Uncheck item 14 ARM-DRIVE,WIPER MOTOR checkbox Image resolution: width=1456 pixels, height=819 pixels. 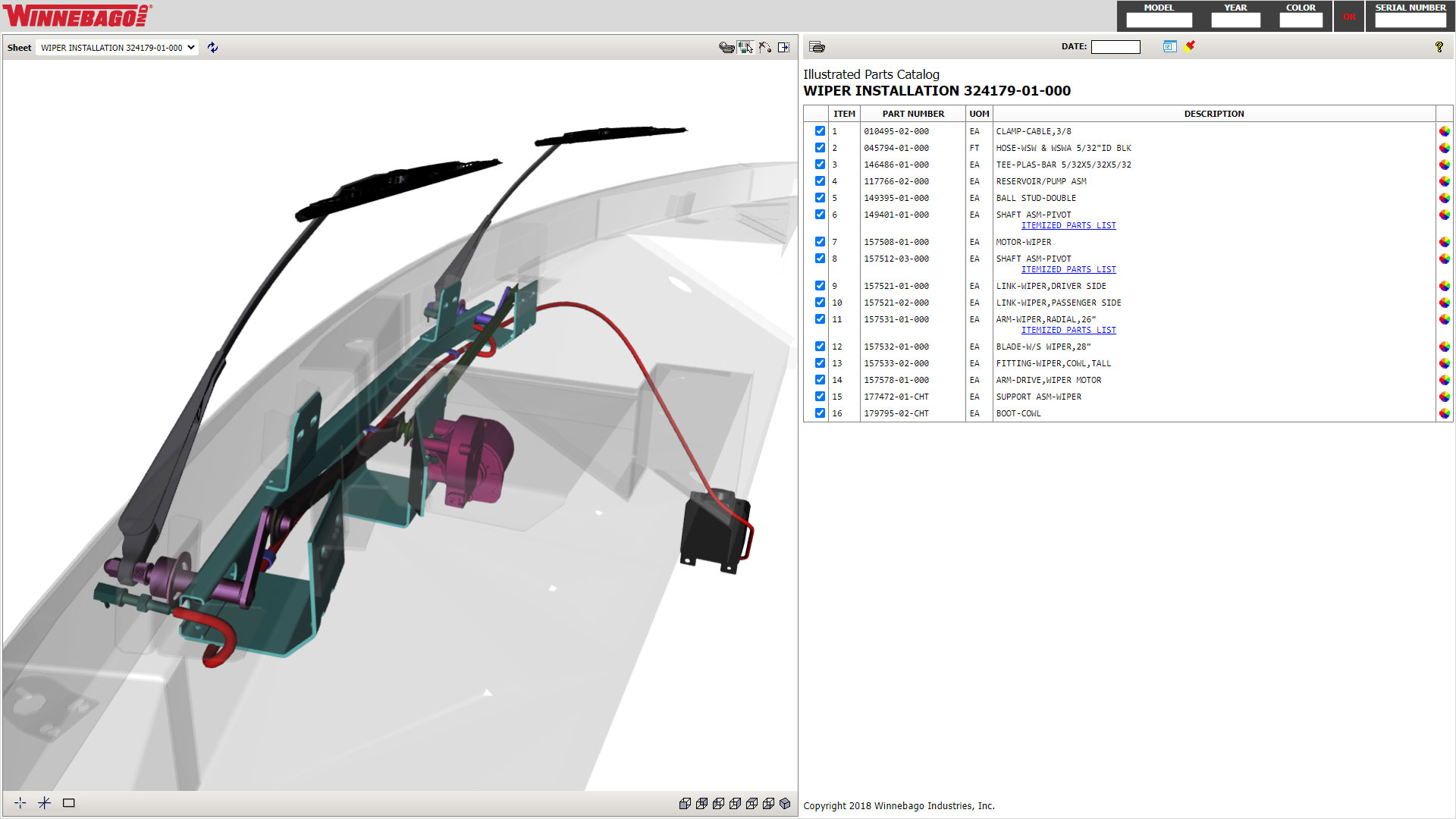click(820, 380)
